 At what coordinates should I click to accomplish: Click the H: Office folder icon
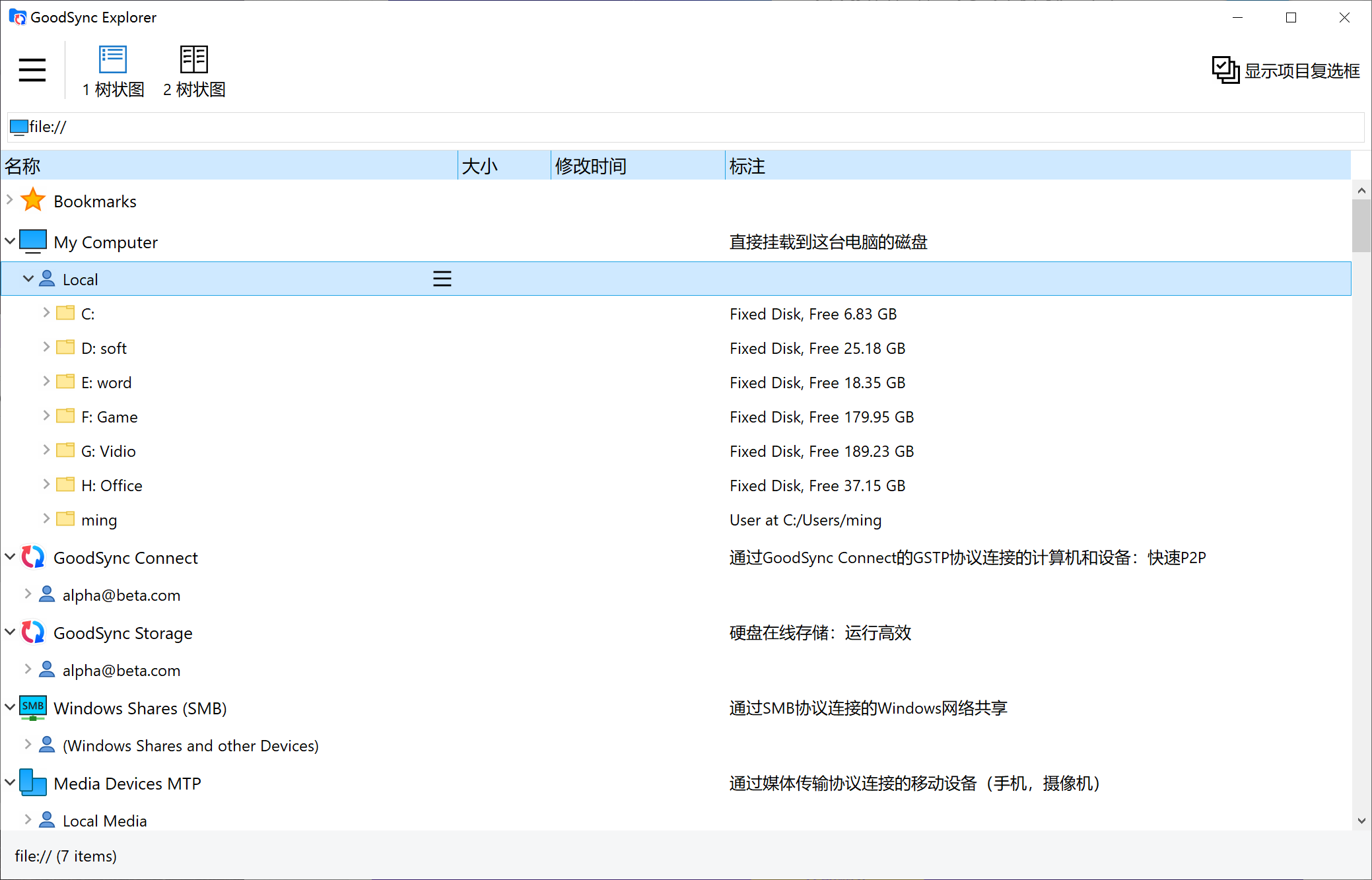65,485
